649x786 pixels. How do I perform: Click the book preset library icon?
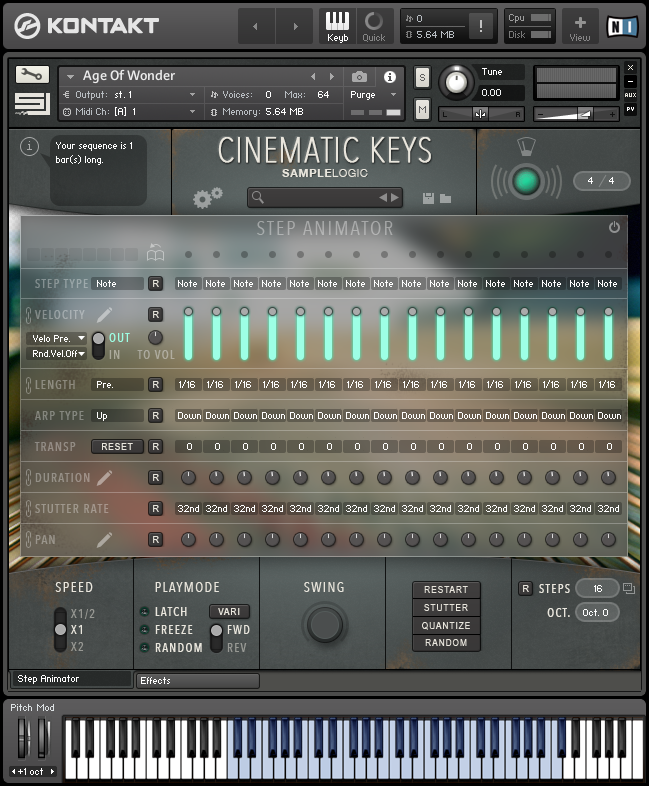pos(155,252)
